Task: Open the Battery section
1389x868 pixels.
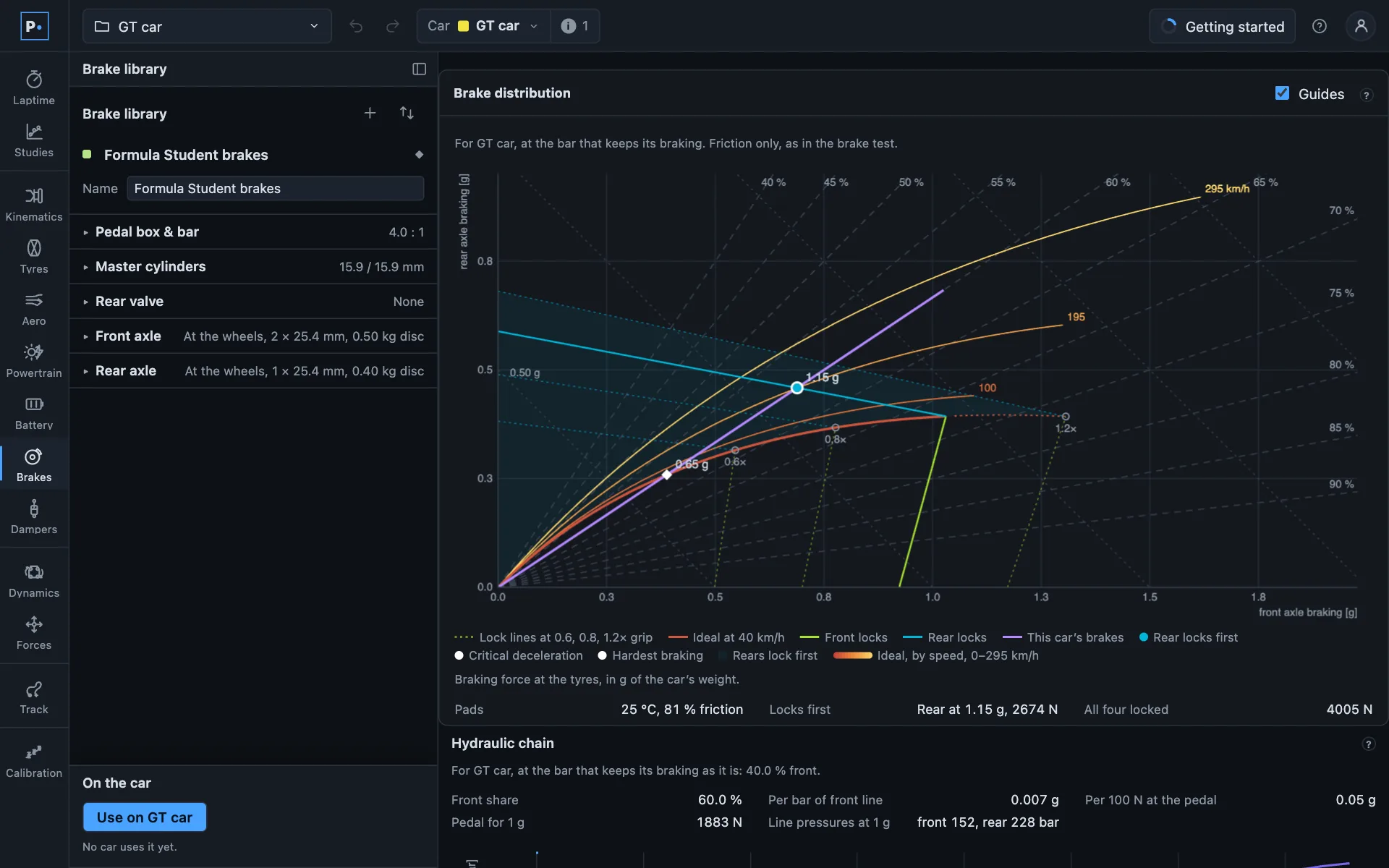Action: [x=34, y=413]
